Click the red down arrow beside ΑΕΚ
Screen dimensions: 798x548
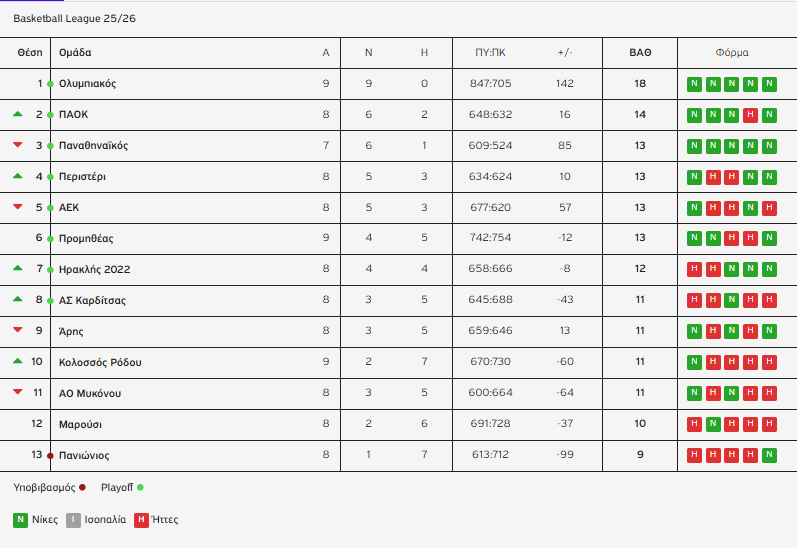pyautogui.click(x=17, y=207)
